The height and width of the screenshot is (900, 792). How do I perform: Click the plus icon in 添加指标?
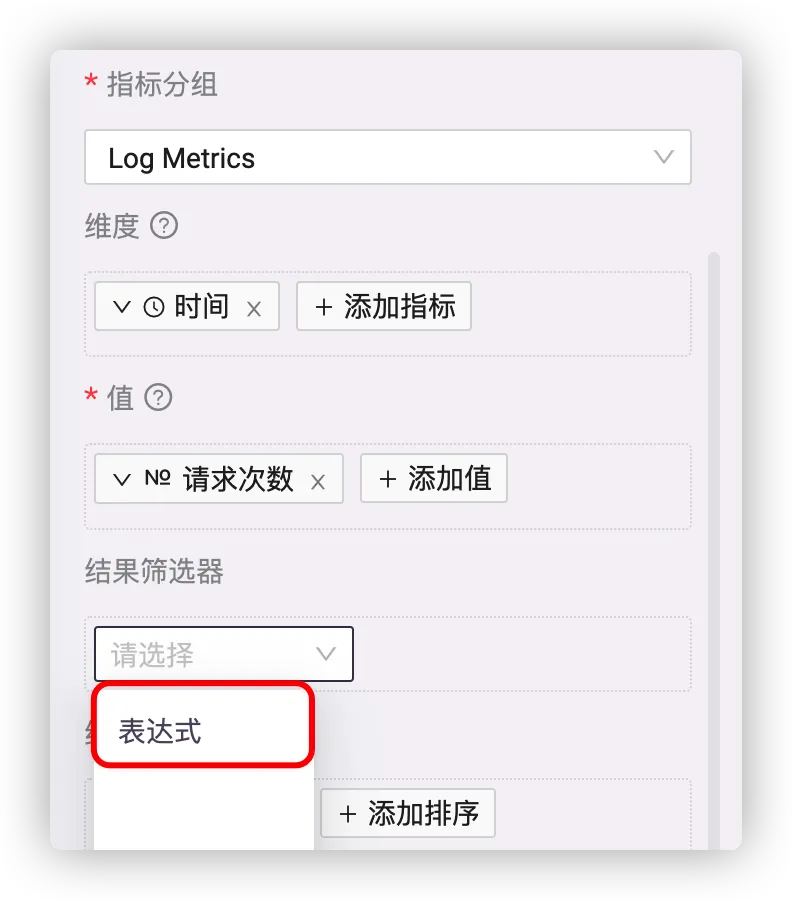(x=324, y=307)
